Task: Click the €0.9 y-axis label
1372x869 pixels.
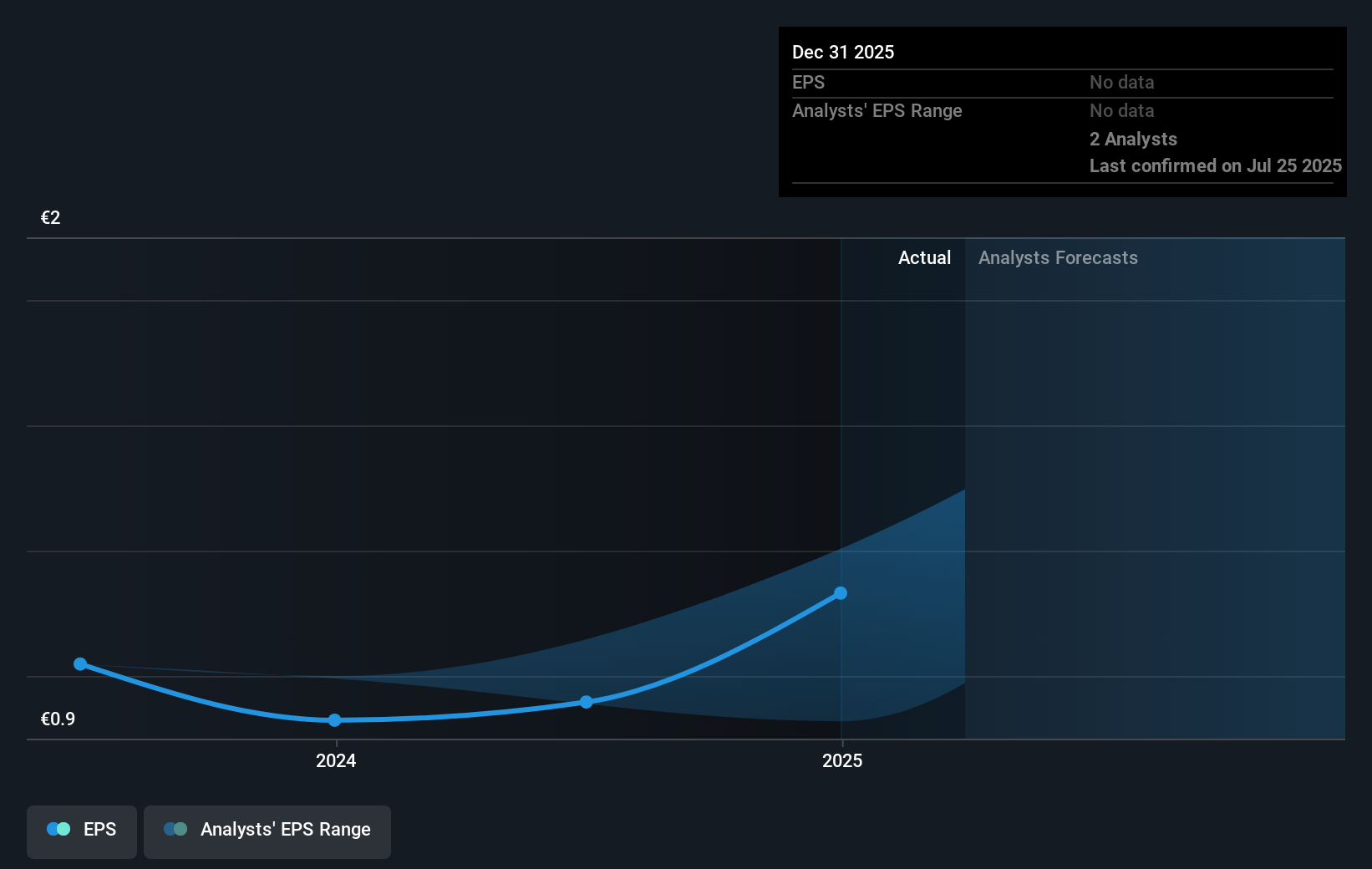Action: tap(58, 719)
